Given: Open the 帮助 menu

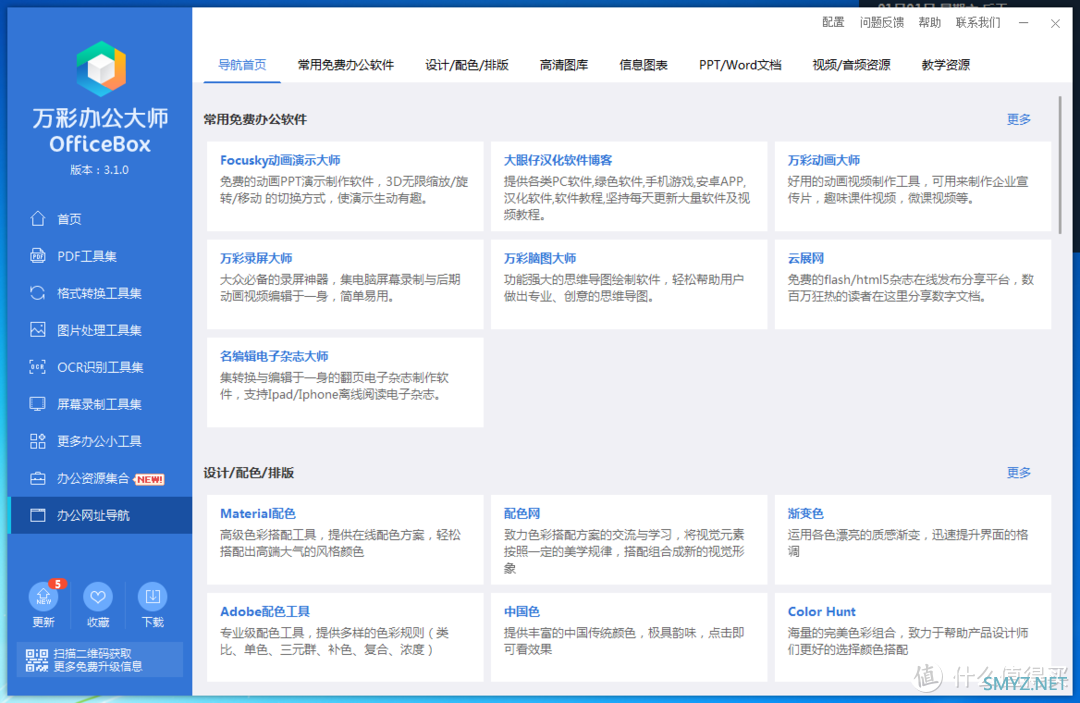Looking at the screenshot, I should (929, 23).
